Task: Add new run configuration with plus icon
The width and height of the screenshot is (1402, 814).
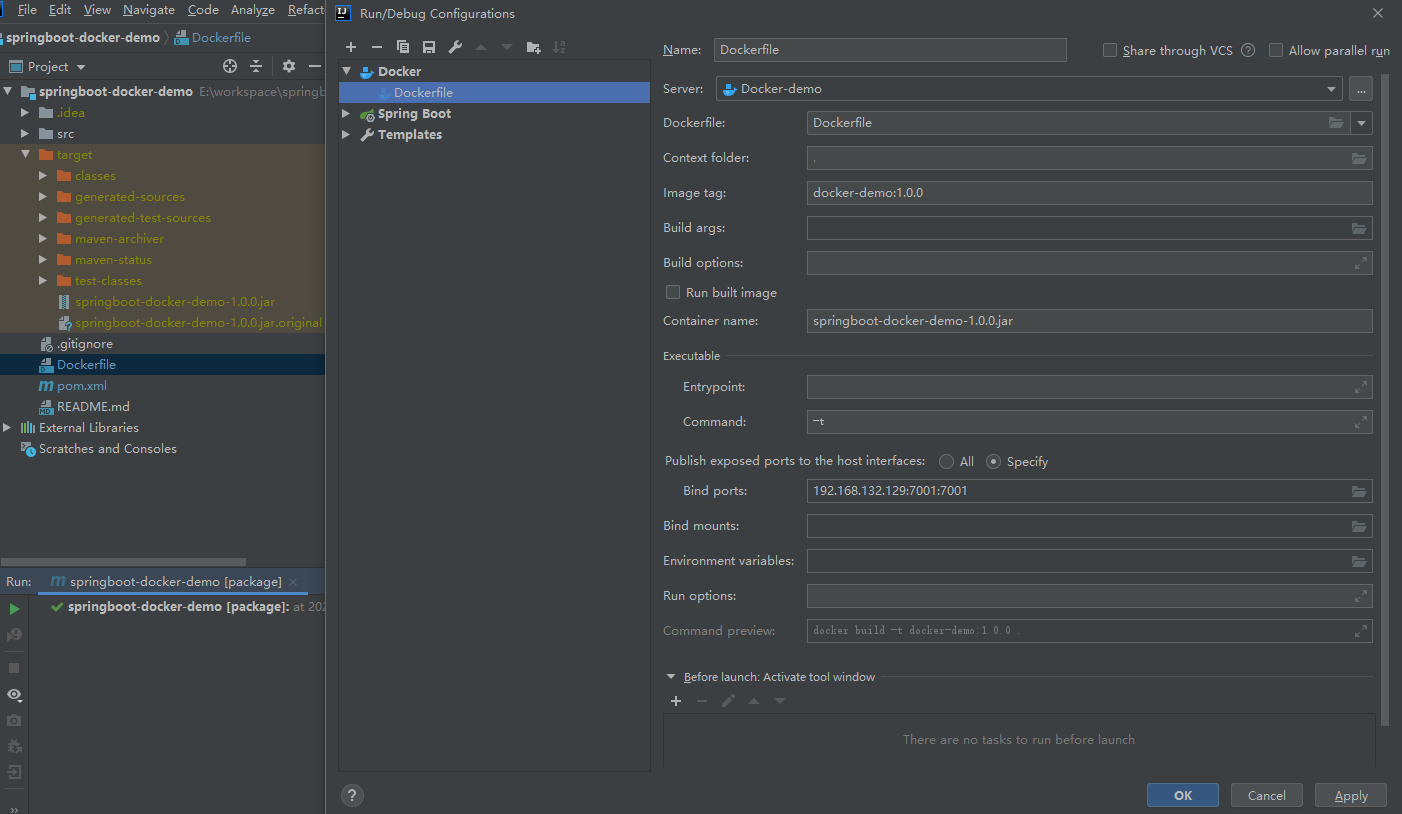Action: 351,47
